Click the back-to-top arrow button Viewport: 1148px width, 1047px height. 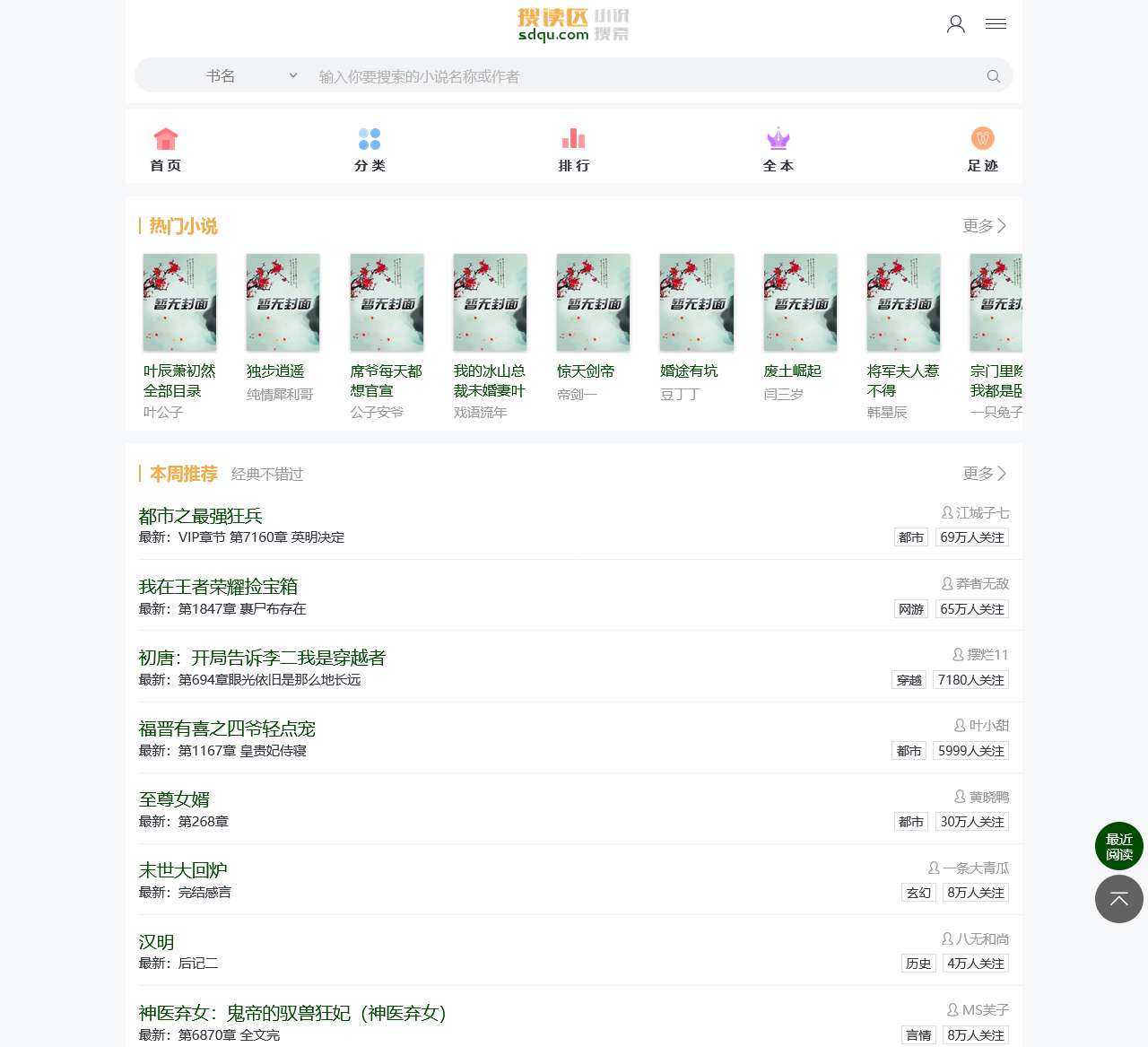coord(1118,899)
